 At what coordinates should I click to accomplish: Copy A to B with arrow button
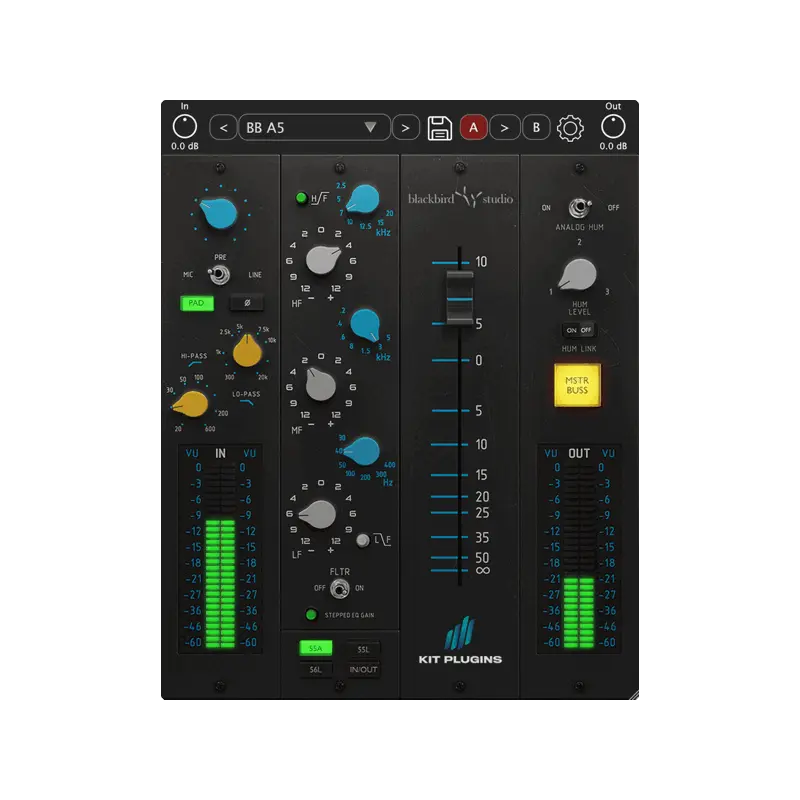[504, 128]
